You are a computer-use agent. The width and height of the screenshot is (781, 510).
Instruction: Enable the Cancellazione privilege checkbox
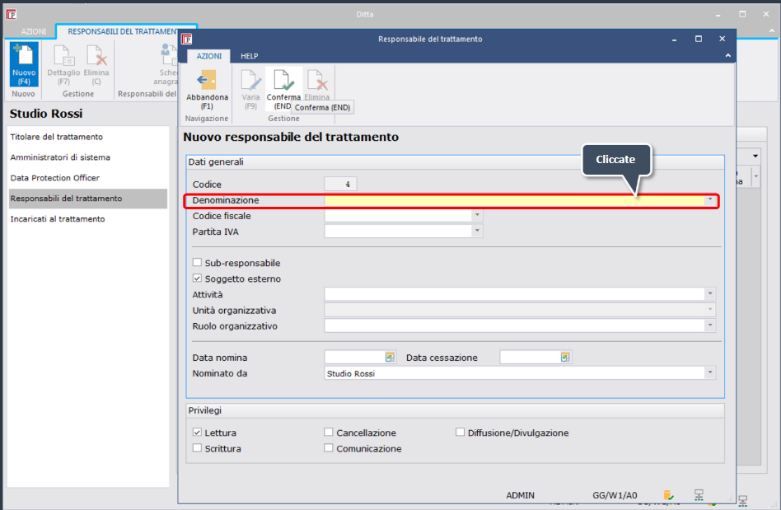pos(329,432)
